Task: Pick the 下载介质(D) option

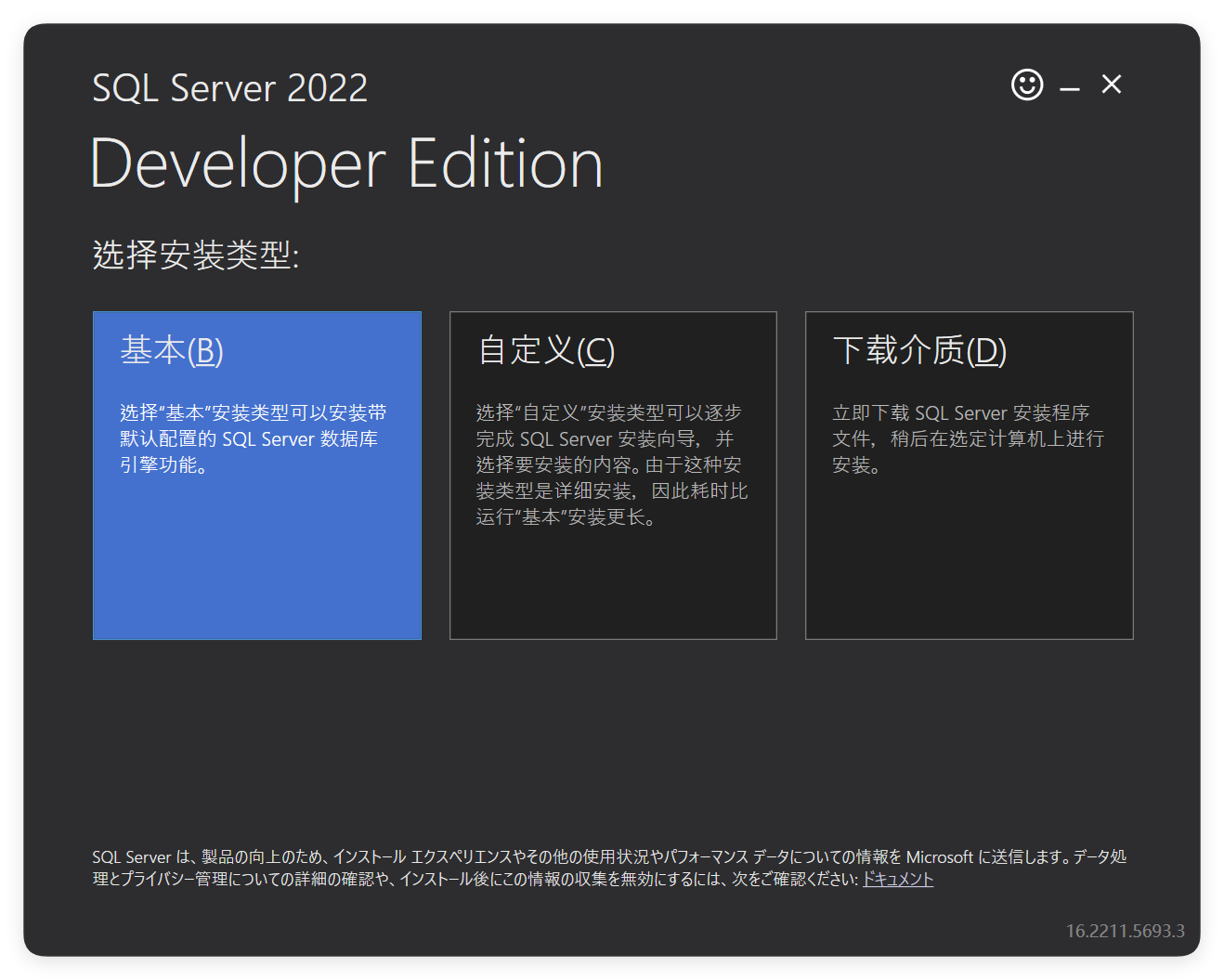Action: 970,476
